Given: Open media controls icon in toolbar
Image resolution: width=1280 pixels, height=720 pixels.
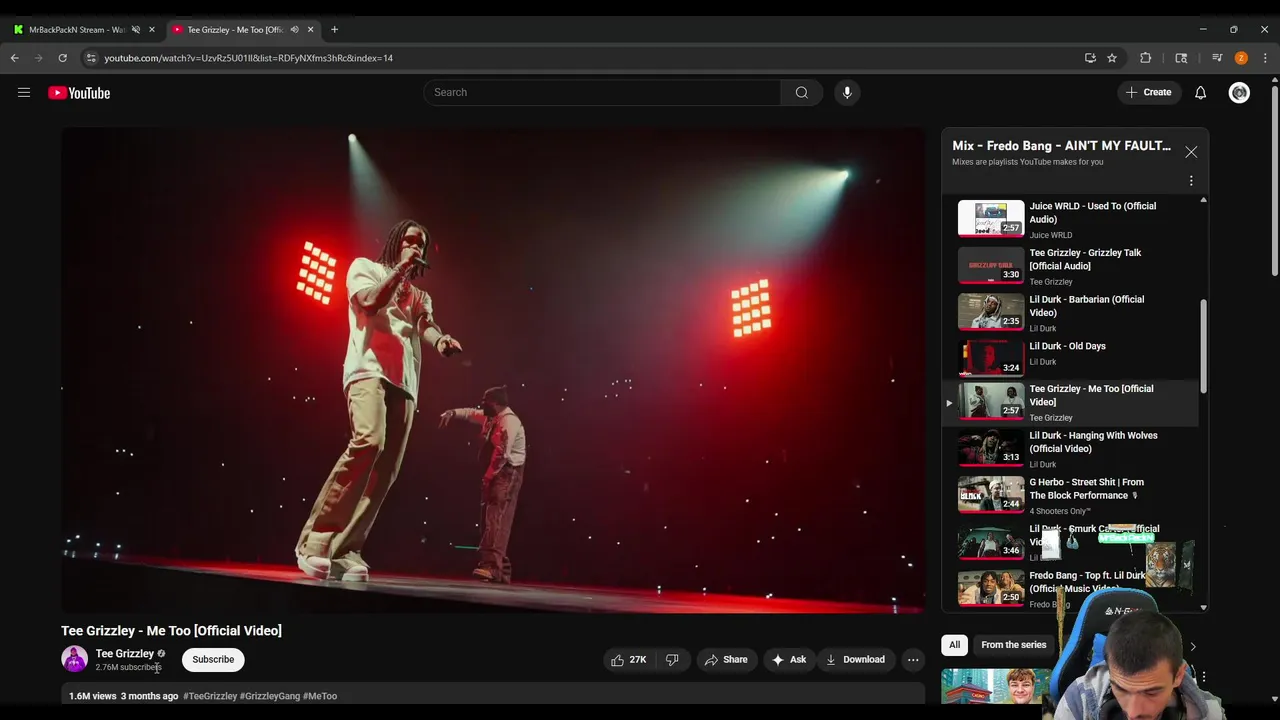Looking at the screenshot, I should point(1217,58).
